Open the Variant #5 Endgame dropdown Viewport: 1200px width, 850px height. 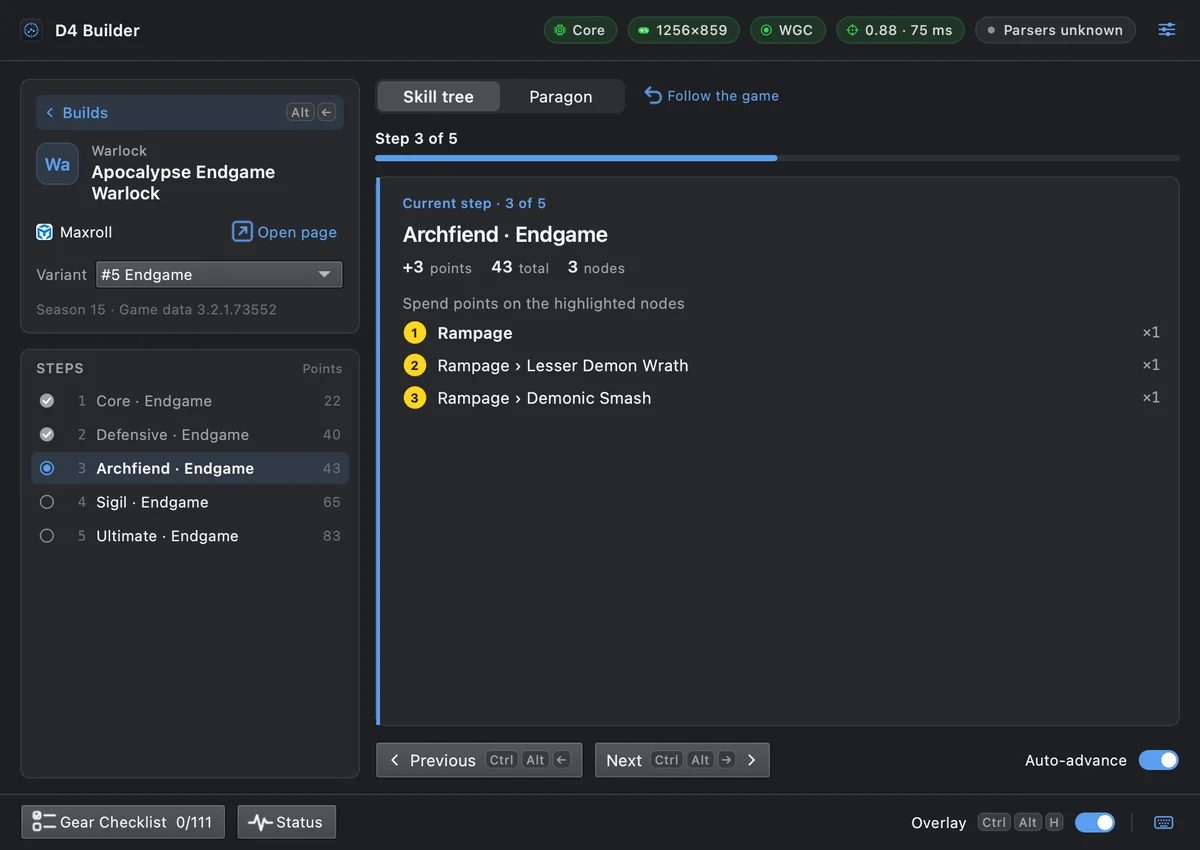coord(219,274)
